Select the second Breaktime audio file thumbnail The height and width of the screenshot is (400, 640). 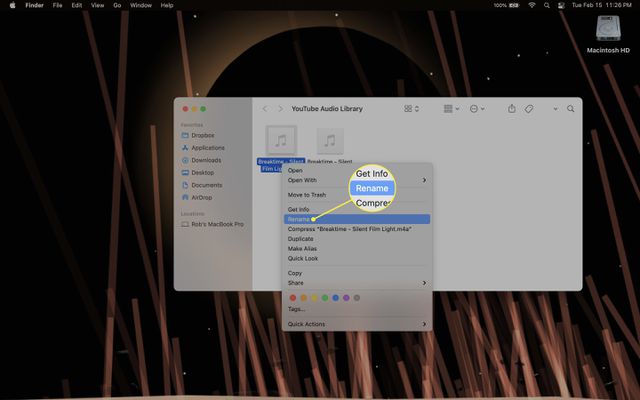pos(330,141)
